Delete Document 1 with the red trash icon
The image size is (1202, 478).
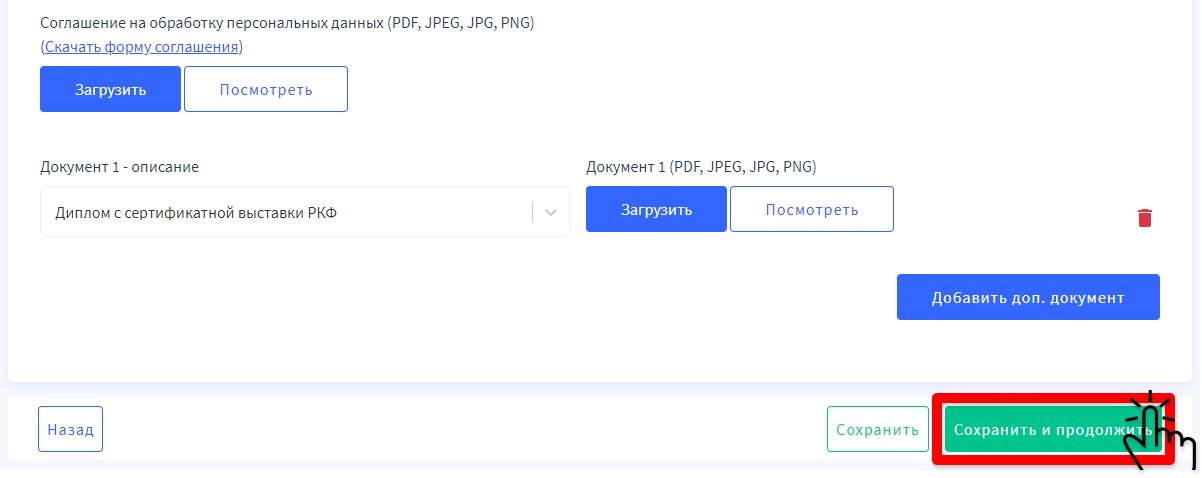tap(1145, 217)
